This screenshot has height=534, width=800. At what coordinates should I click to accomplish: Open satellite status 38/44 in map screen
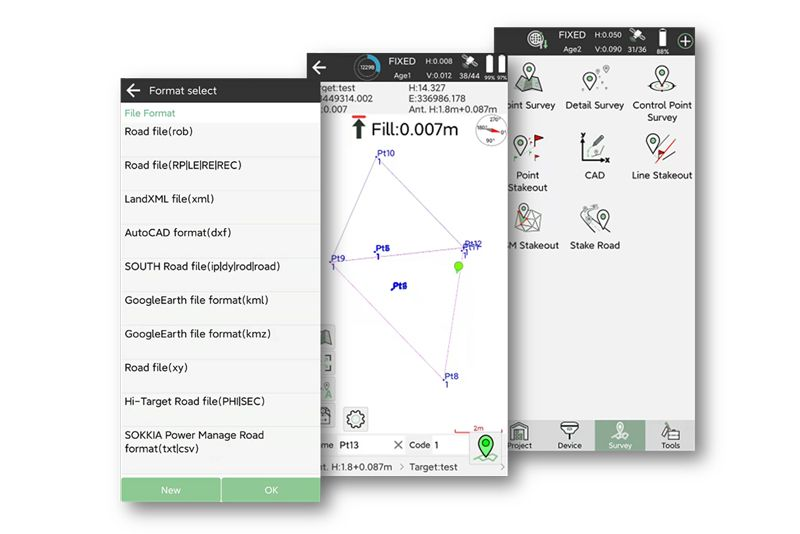pos(469,68)
